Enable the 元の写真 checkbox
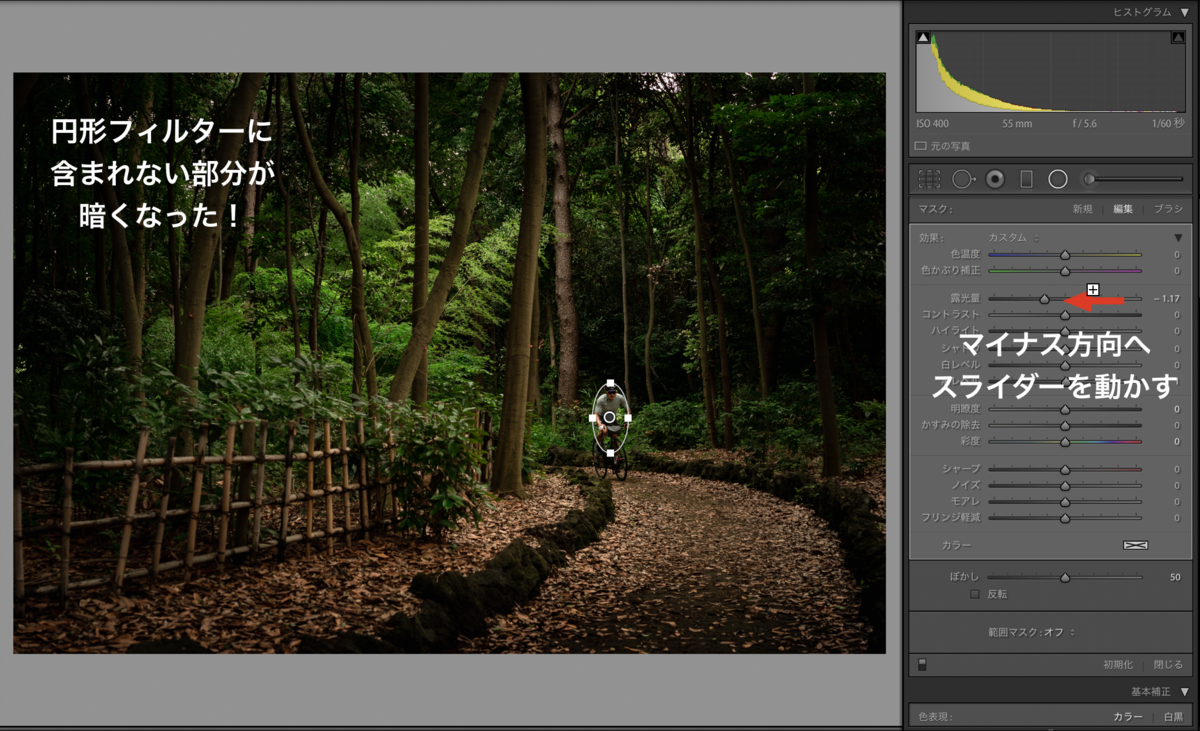1200x731 pixels. click(x=921, y=146)
